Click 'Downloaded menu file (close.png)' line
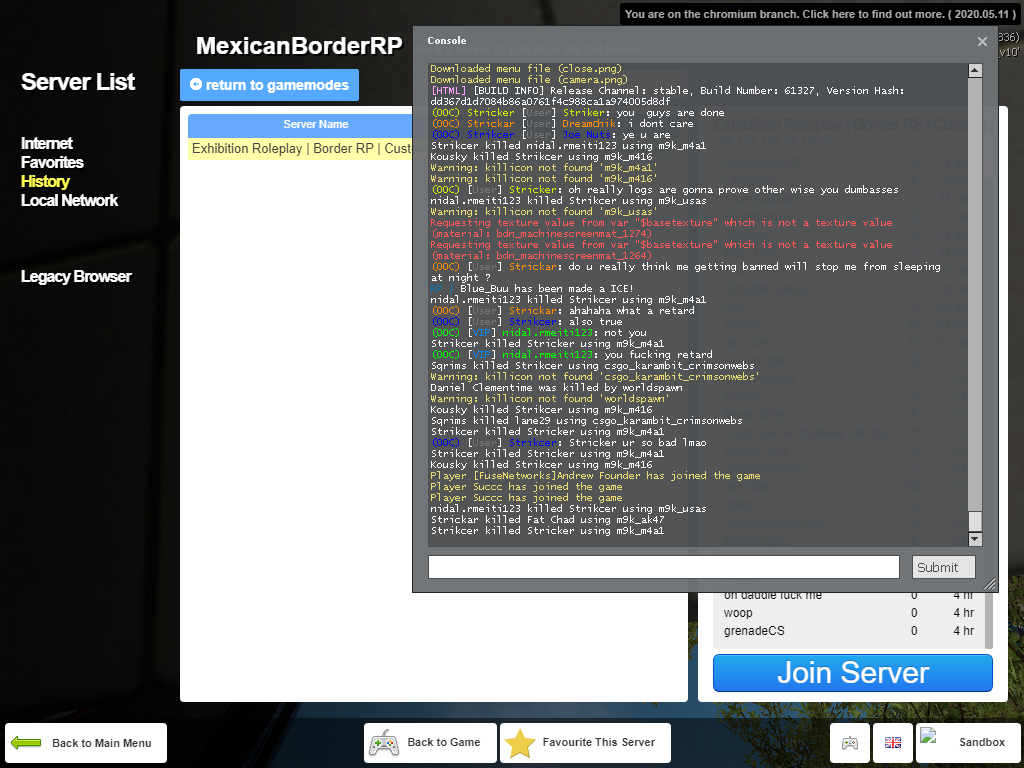Viewport: 1024px width, 768px height. pyautogui.click(x=526, y=69)
